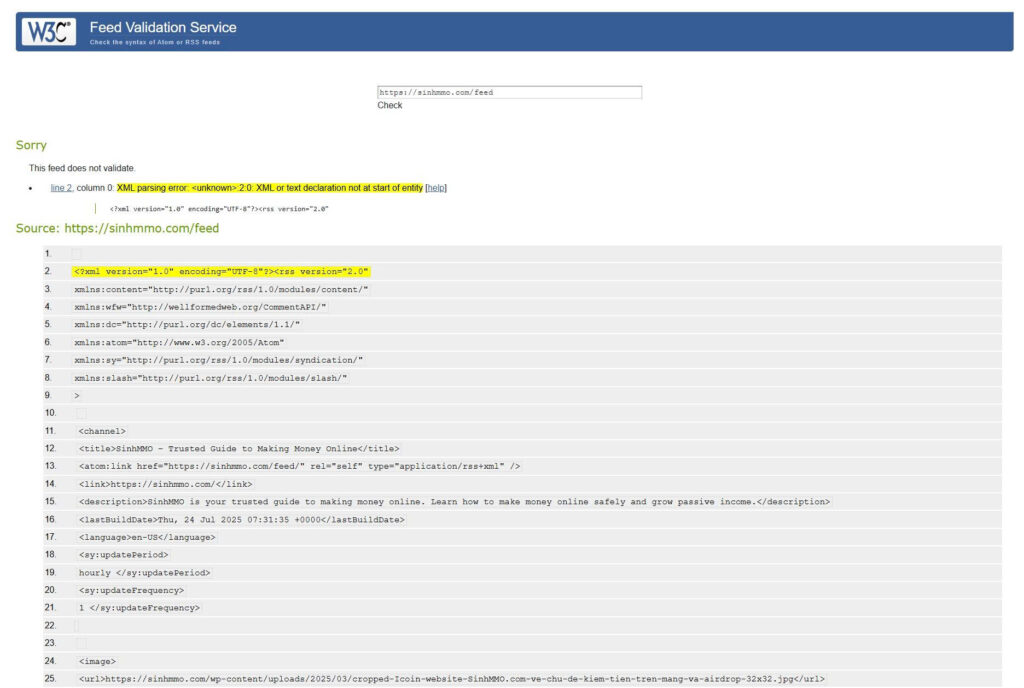Click the error snippet below the error message

click(x=219, y=209)
